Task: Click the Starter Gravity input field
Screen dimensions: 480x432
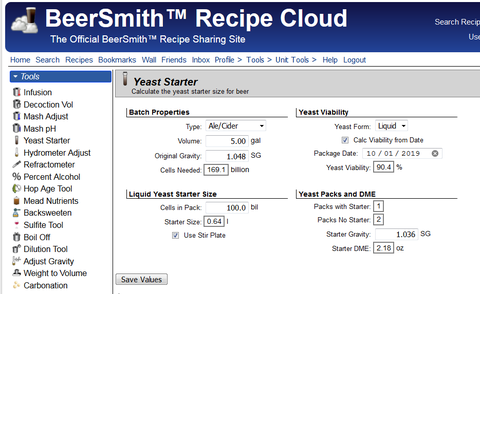Action: coord(396,234)
